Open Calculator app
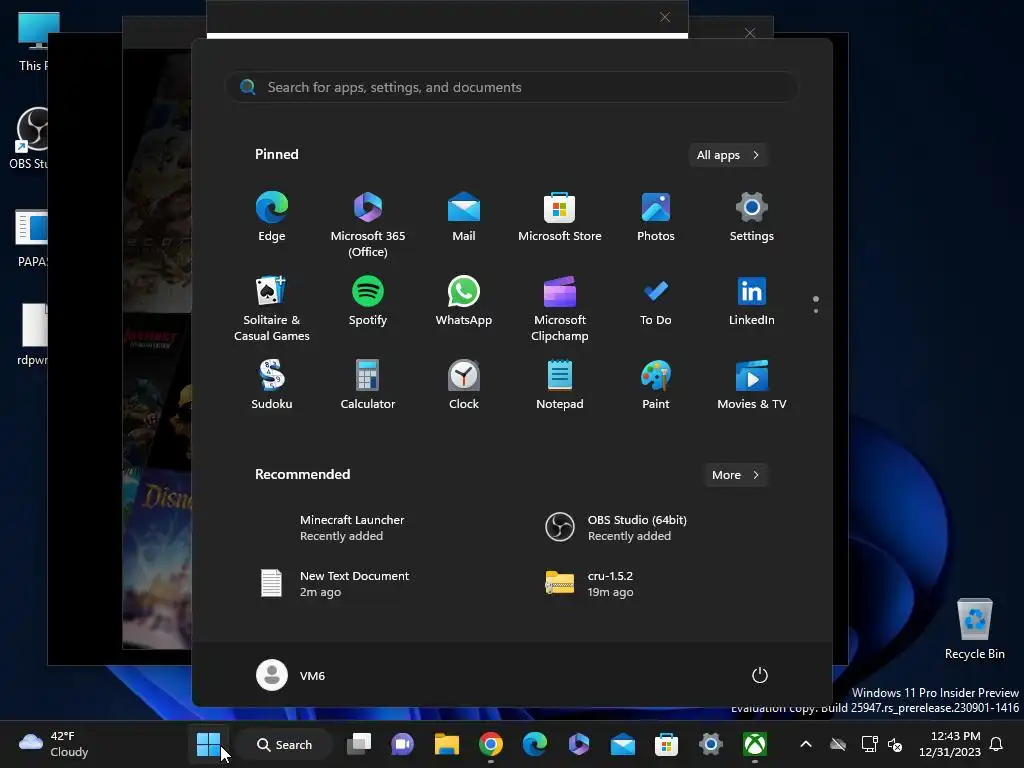The height and width of the screenshot is (768, 1024). point(368,385)
